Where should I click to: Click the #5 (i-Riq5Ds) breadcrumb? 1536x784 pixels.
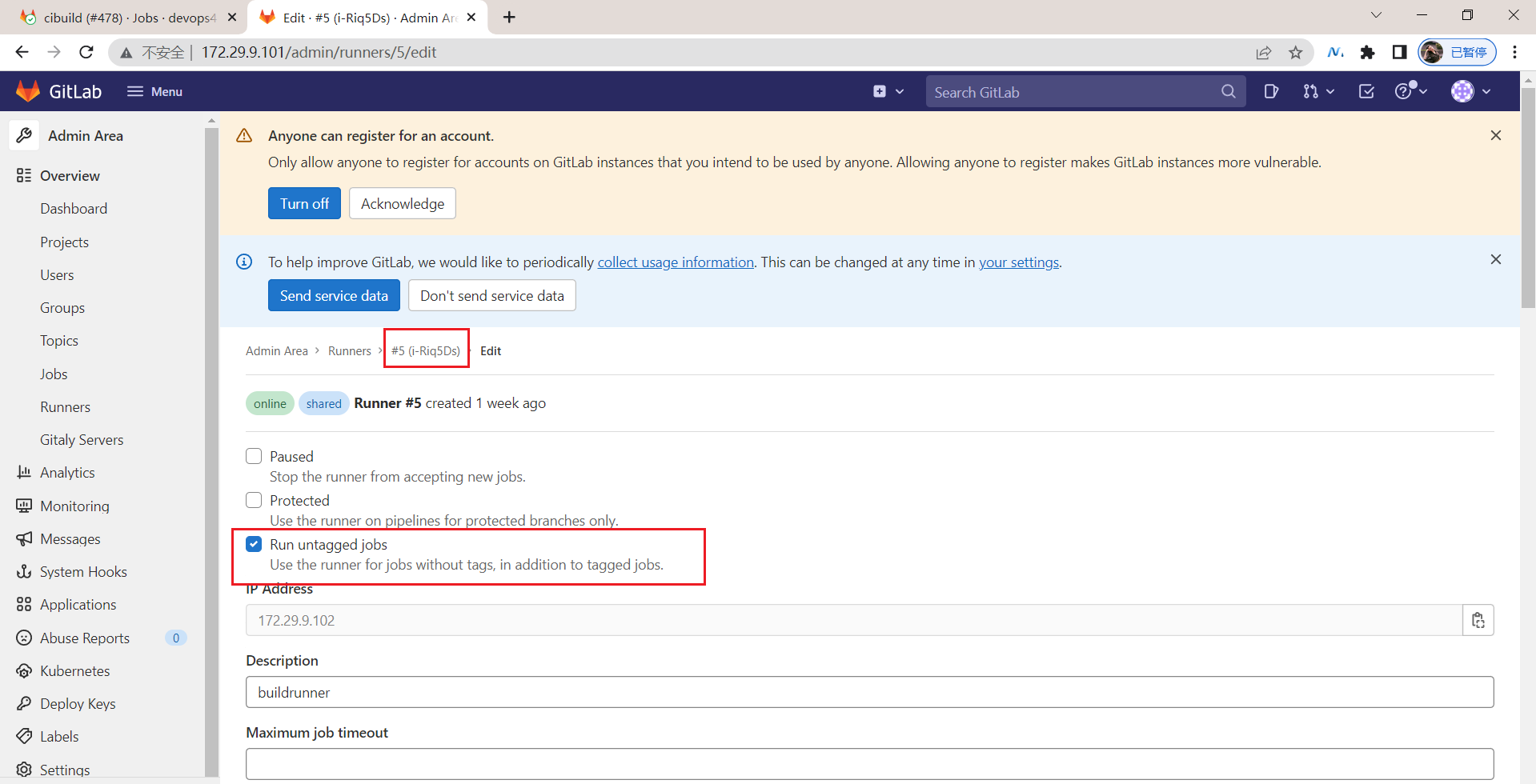(x=426, y=350)
